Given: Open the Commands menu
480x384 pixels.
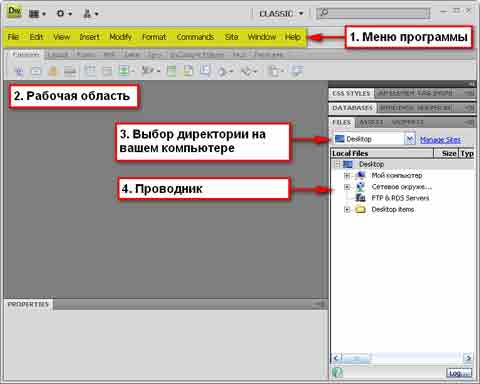Looking at the screenshot, I should [195, 37].
